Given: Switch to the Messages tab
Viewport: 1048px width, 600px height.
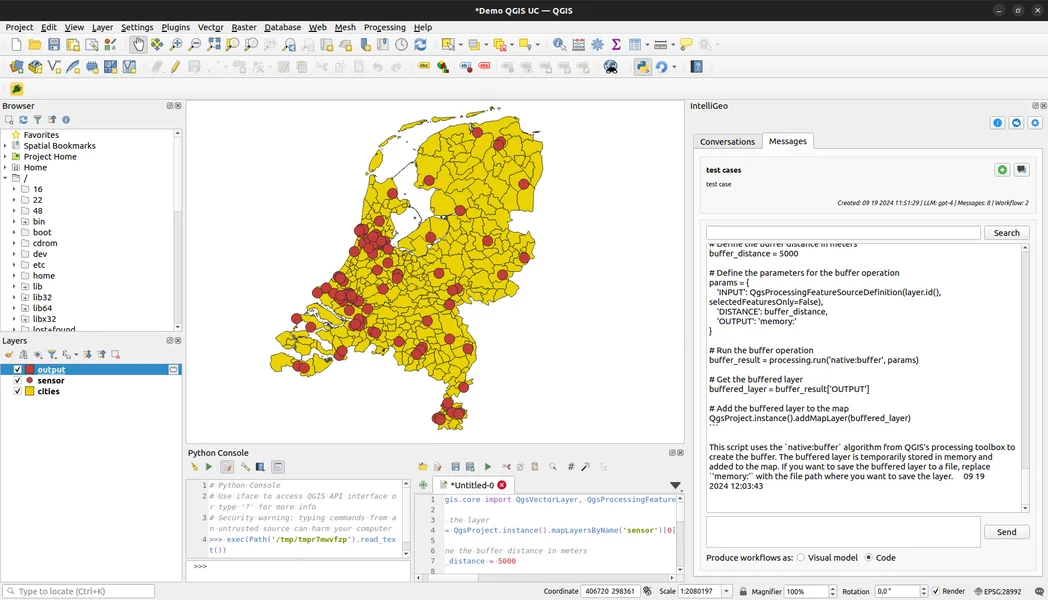Looking at the screenshot, I should coord(787,141).
